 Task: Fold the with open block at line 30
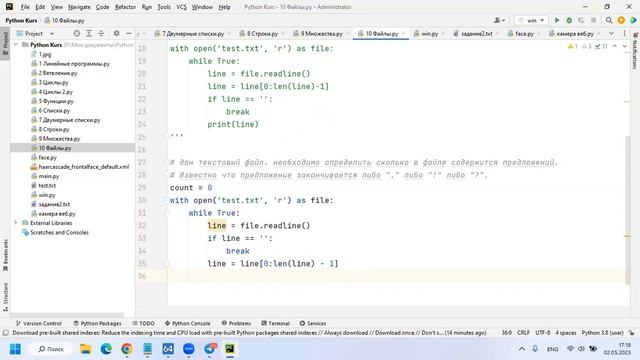pyautogui.click(x=167, y=200)
